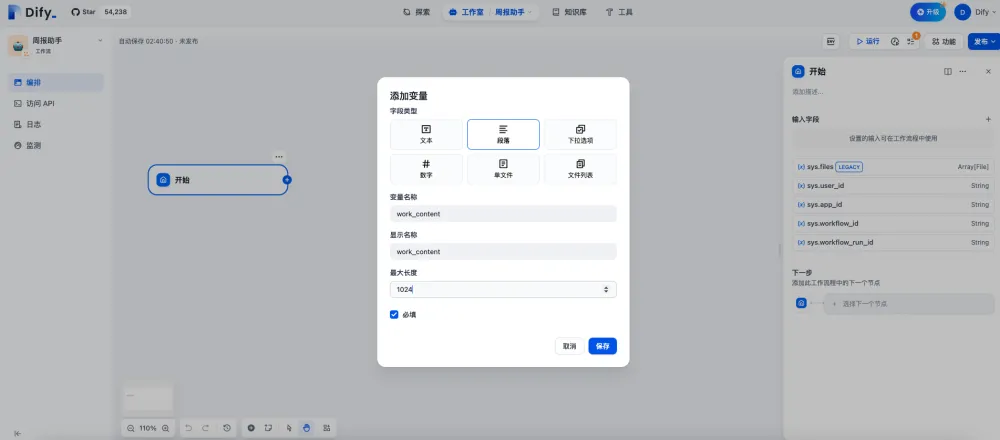1000x440 pixels.
Task: Open the Dify account menu
Action: [975, 11]
